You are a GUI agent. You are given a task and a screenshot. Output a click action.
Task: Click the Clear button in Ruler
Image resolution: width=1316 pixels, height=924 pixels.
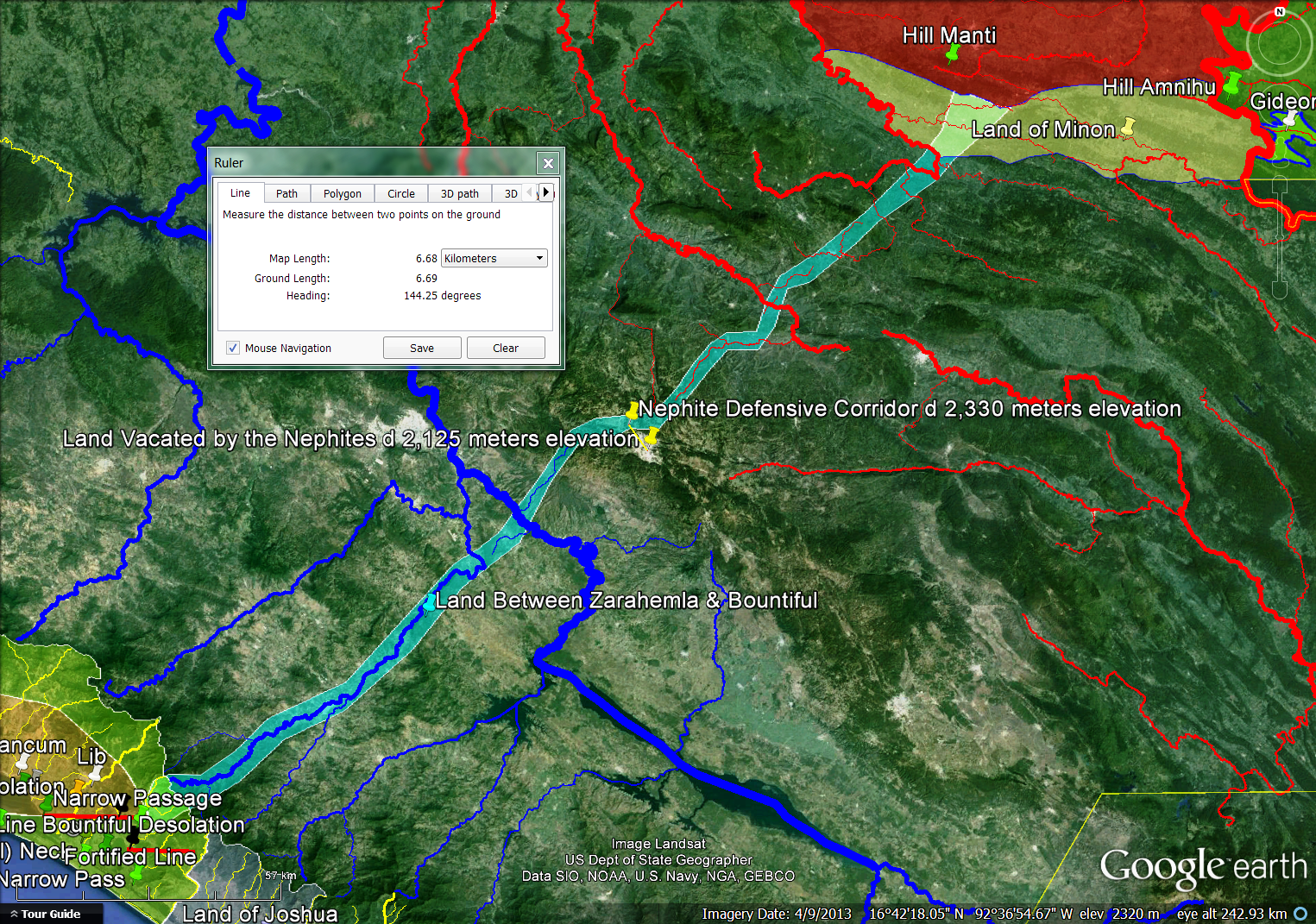(506, 348)
